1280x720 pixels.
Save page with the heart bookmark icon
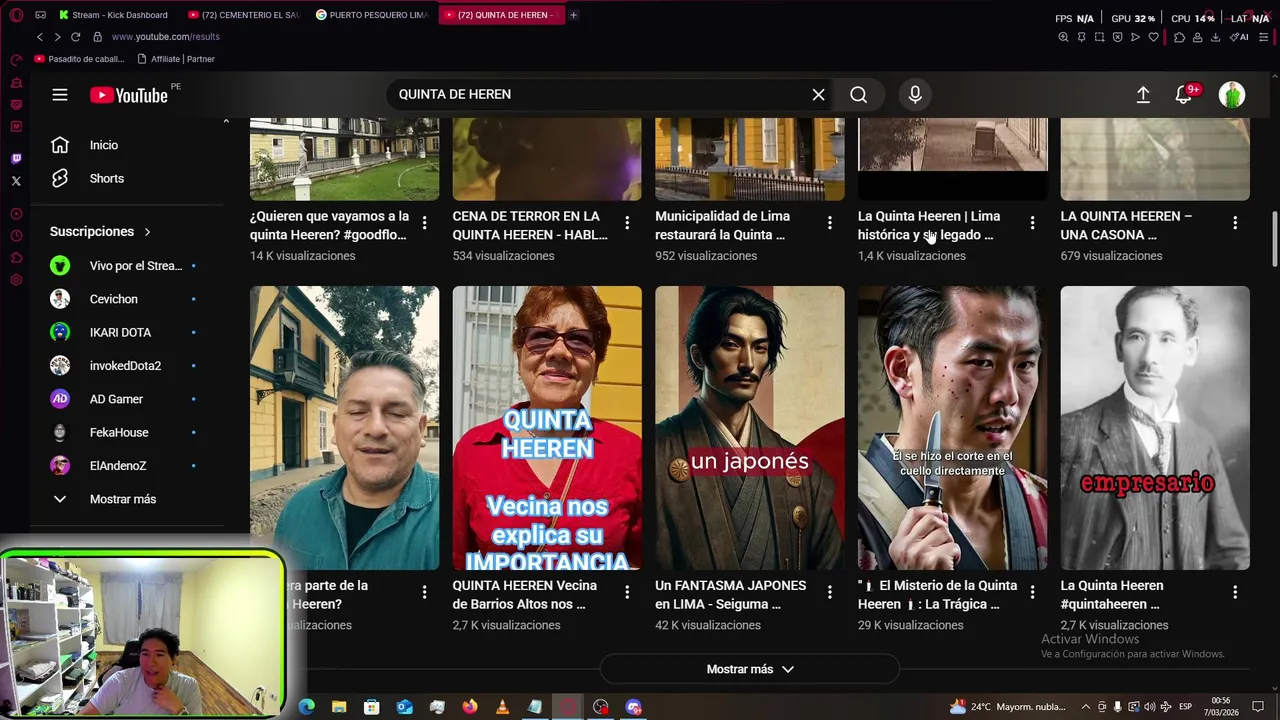[1153, 37]
